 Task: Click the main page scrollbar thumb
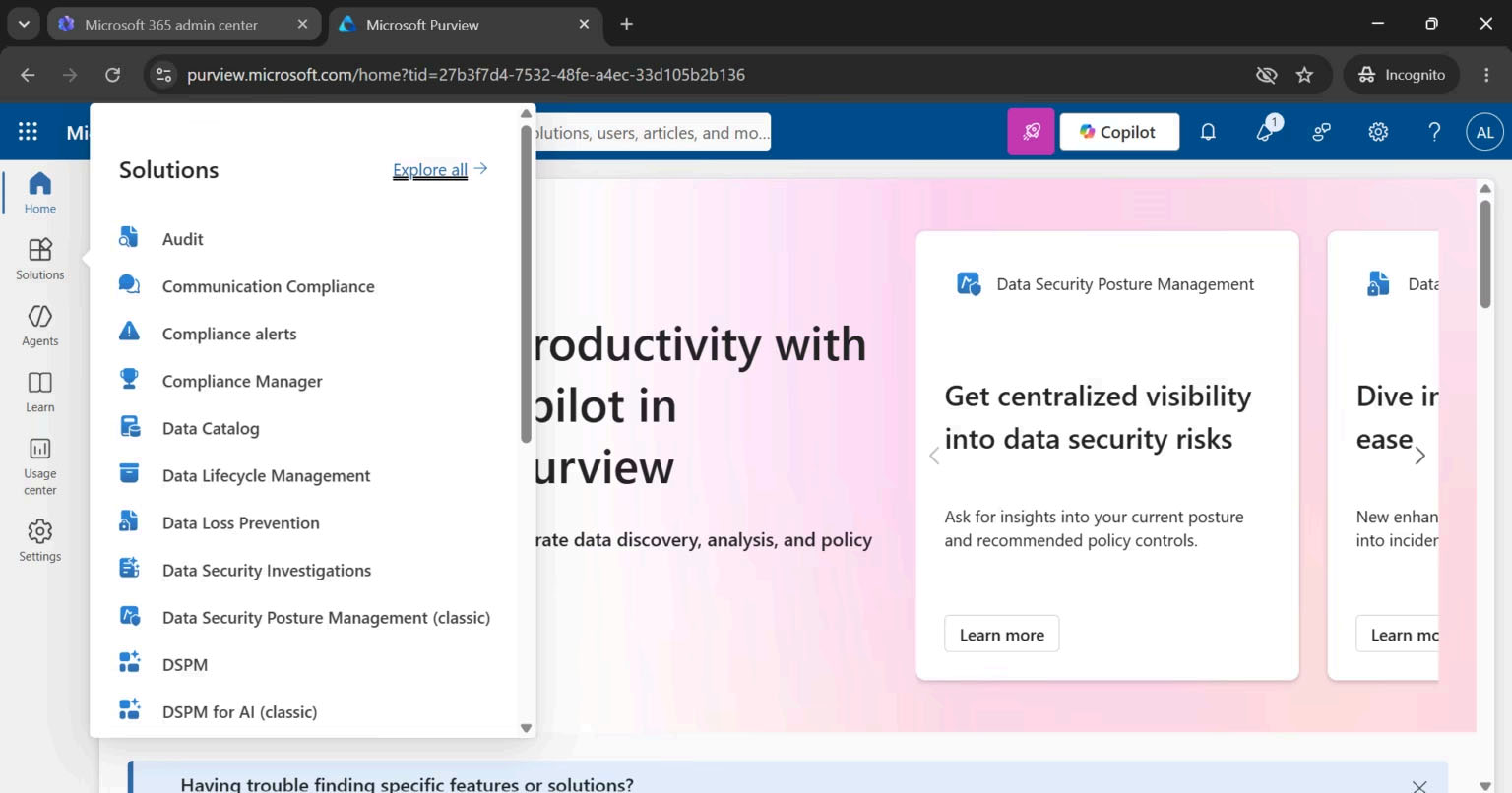tap(1485, 254)
